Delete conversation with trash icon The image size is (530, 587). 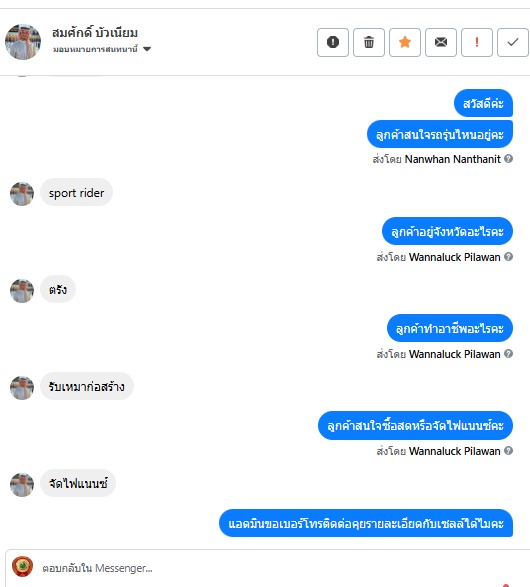[x=369, y=42]
